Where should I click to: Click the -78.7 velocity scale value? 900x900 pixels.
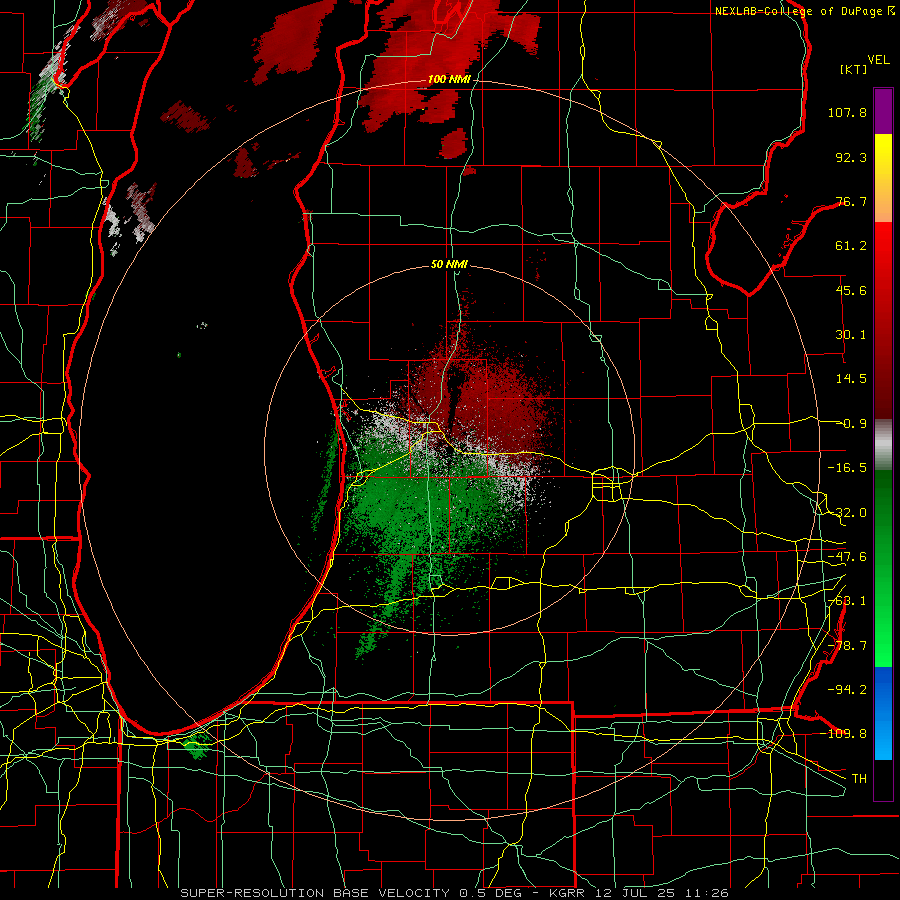tap(847, 646)
